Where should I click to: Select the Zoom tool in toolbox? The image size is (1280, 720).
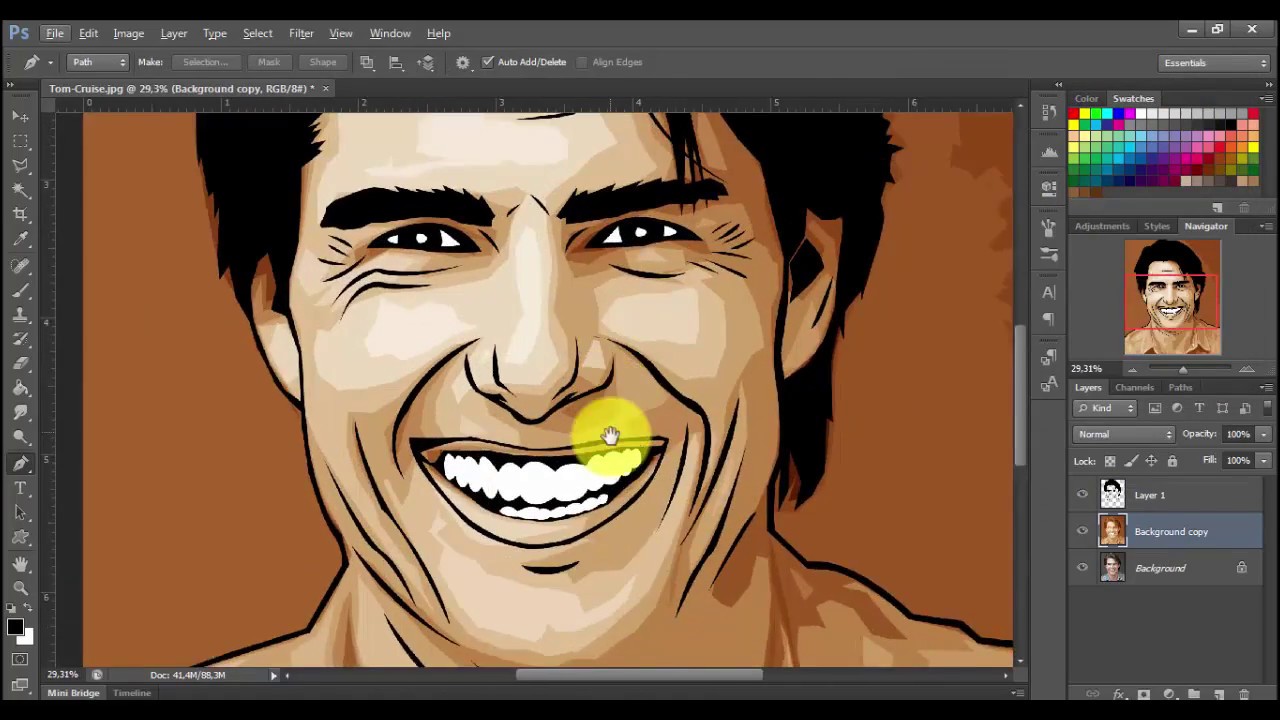tap(21, 589)
